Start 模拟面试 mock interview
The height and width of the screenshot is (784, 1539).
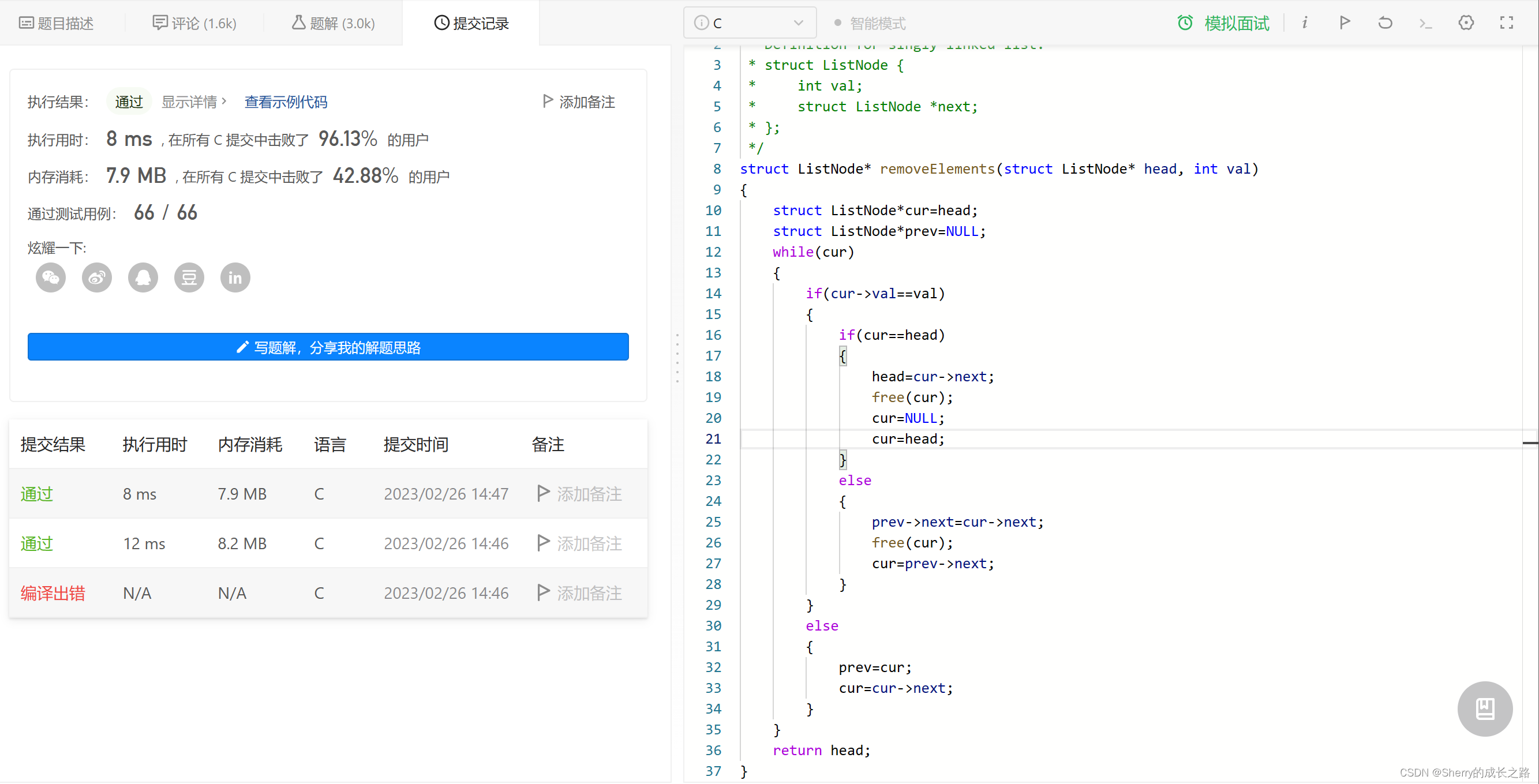[1223, 23]
